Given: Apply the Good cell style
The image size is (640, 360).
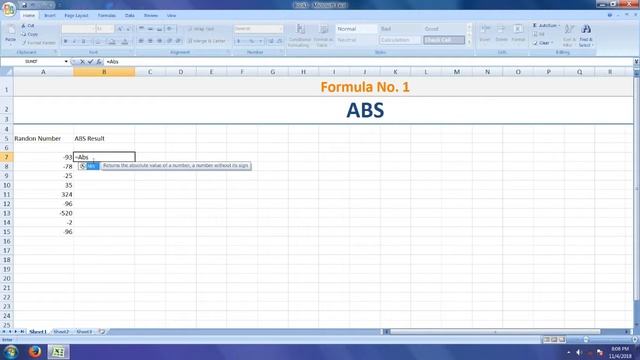Looking at the screenshot, I should click(x=444, y=29).
